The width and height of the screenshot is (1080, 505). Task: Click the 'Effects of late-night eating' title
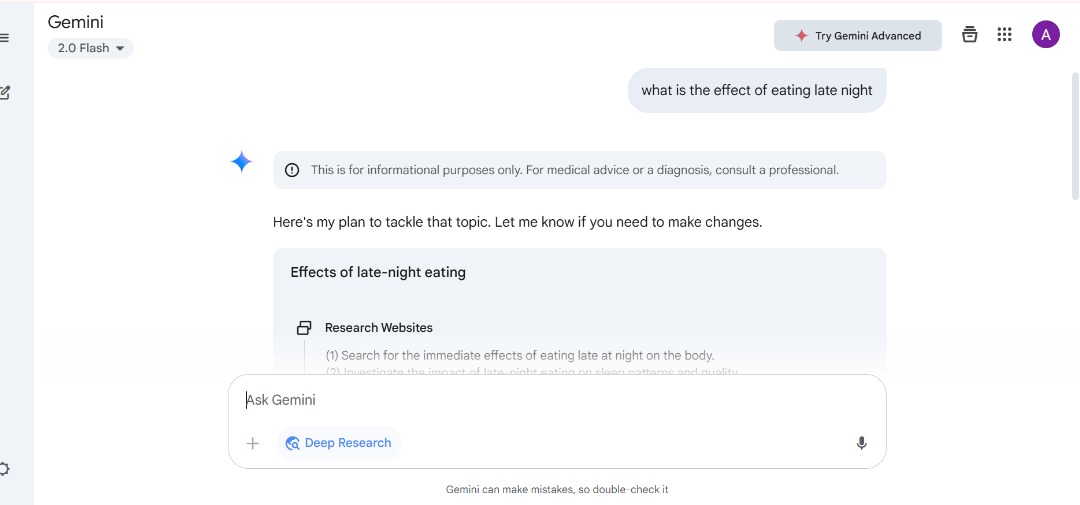pos(378,272)
